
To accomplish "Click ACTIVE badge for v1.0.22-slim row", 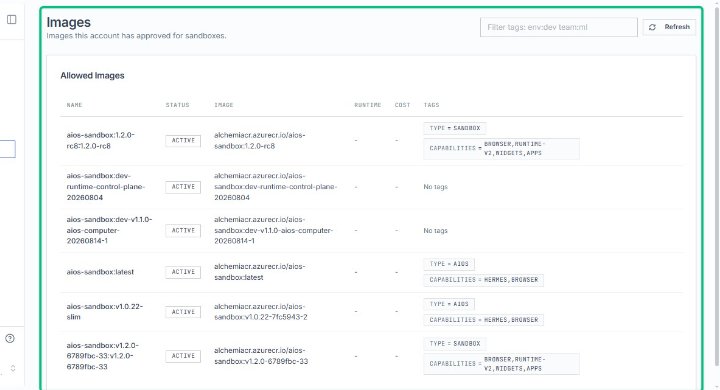I will 183,312.
